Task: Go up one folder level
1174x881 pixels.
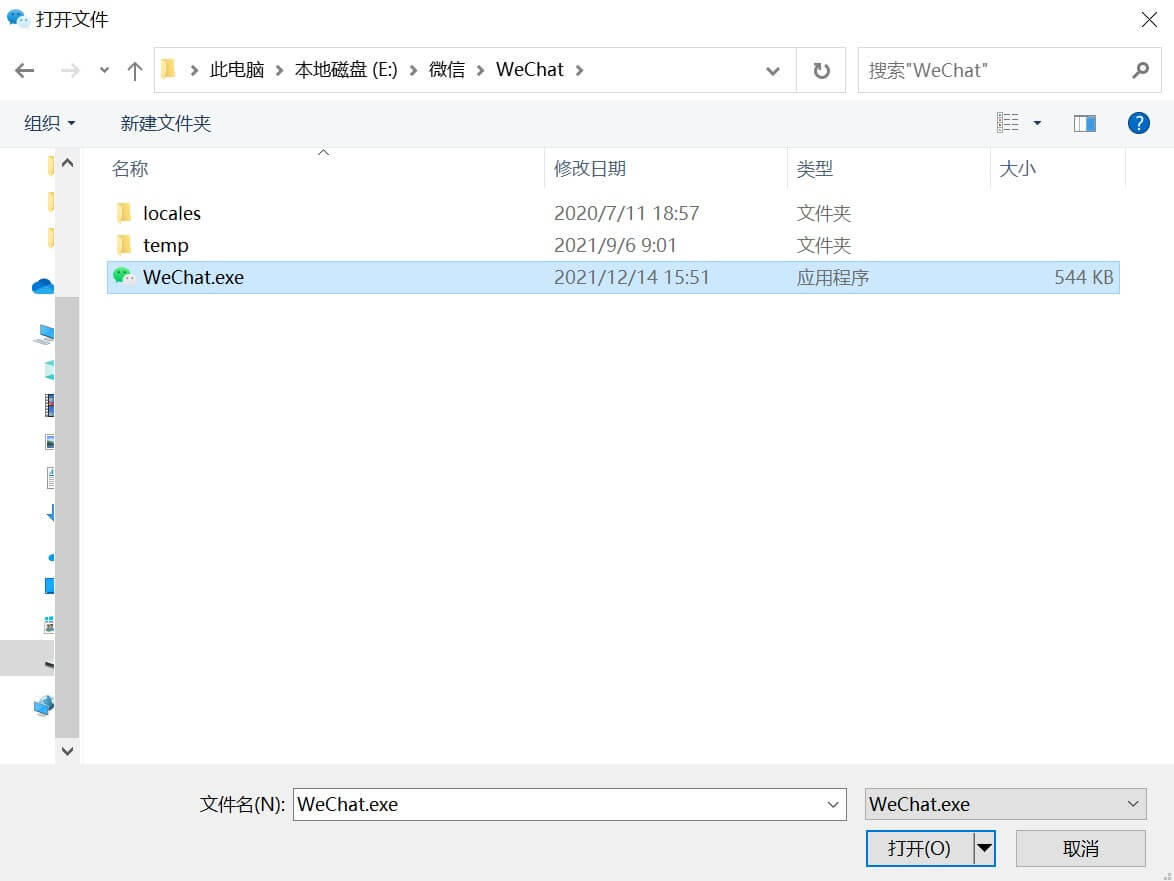Action: point(135,70)
